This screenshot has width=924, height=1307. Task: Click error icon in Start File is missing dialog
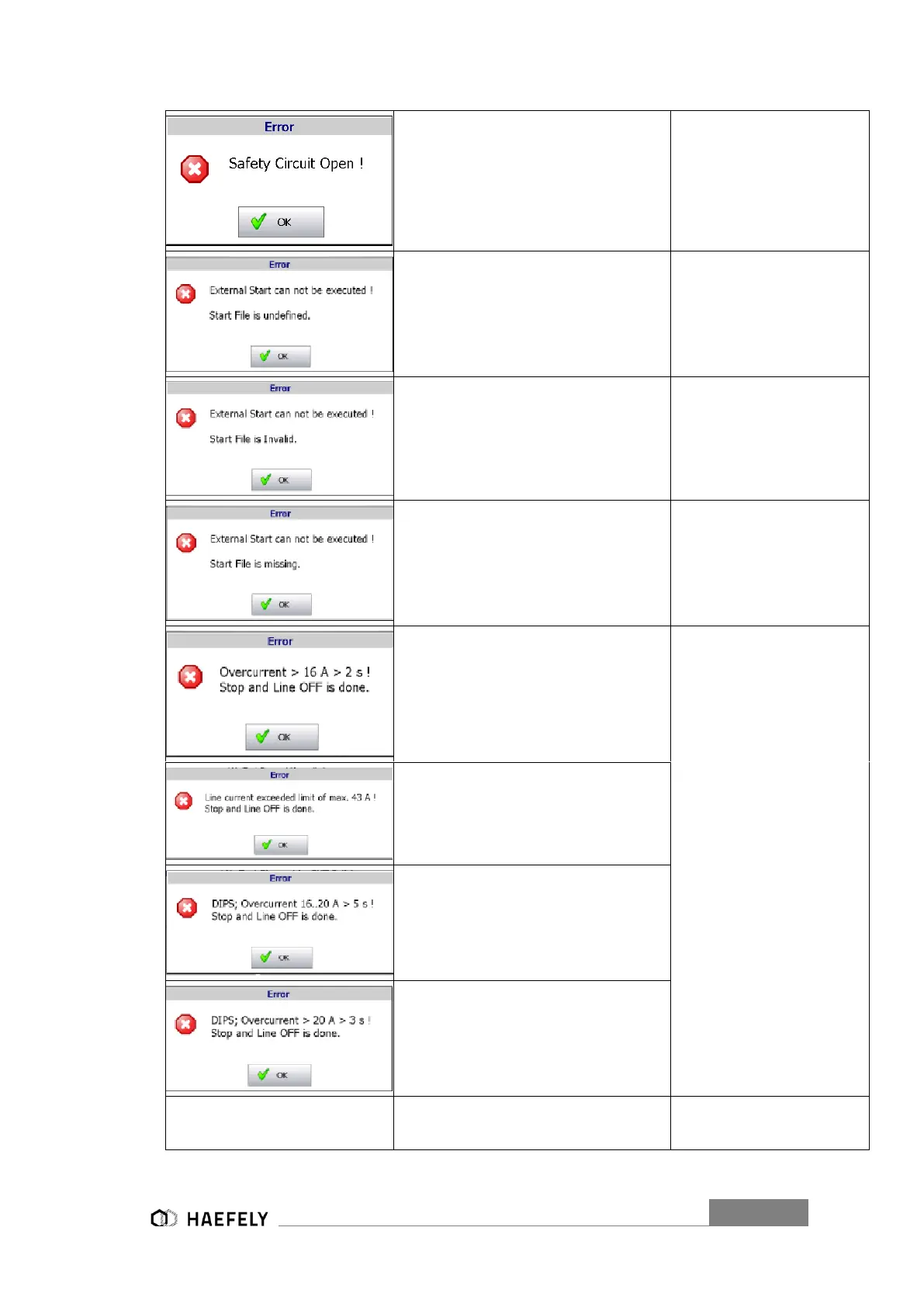pos(186,543)
